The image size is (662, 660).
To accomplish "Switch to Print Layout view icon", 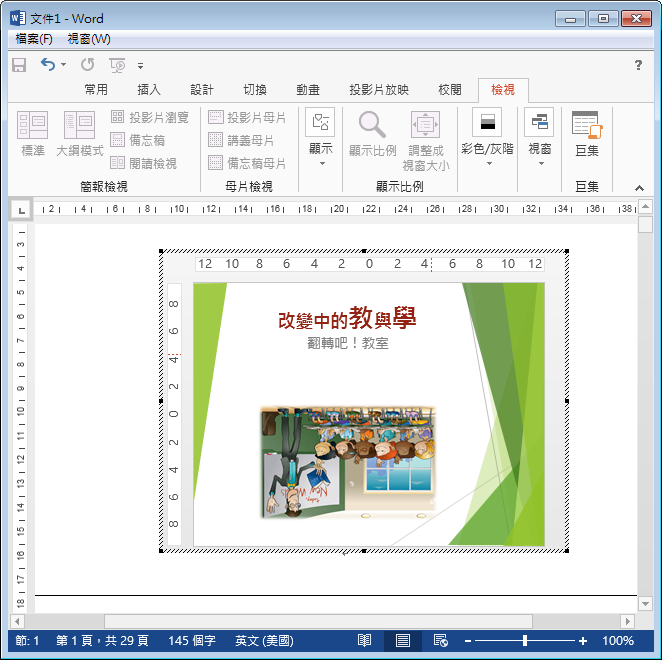I will [402, 641].
